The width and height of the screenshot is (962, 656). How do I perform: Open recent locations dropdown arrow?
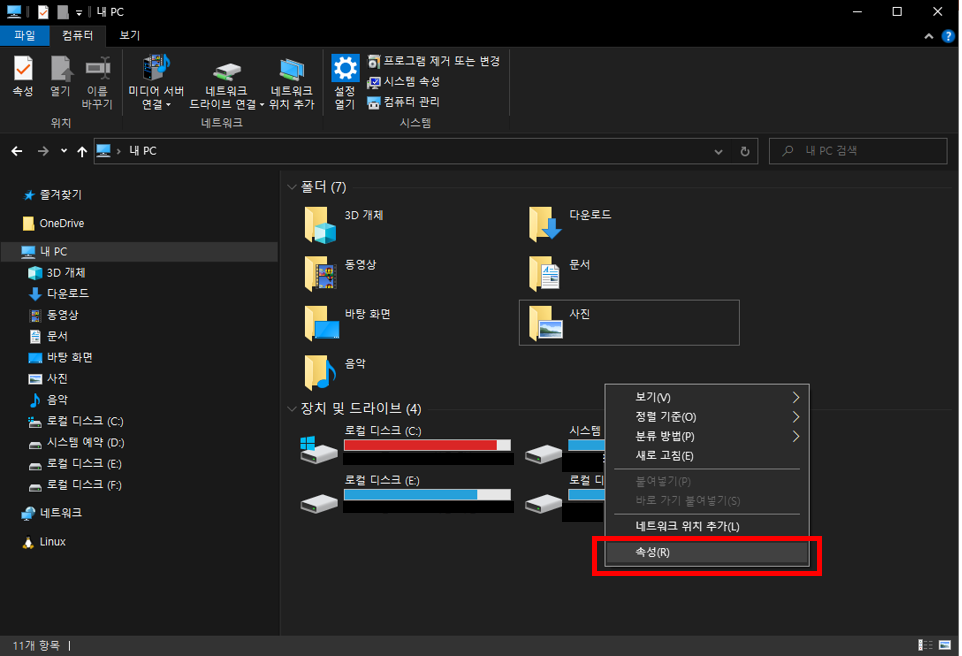[64, 151]
